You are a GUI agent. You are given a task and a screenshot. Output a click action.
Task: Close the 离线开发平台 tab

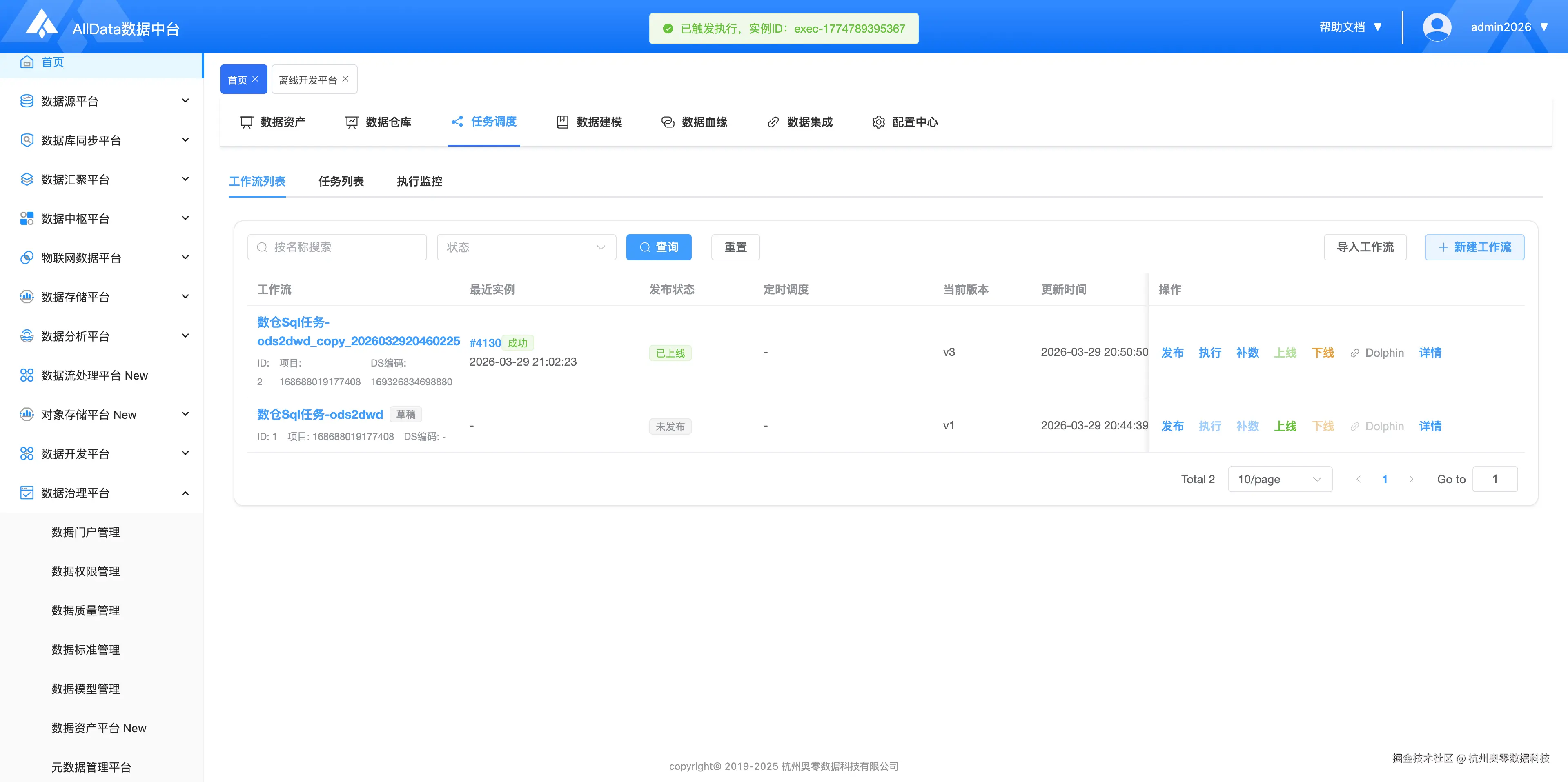point(346,79)
